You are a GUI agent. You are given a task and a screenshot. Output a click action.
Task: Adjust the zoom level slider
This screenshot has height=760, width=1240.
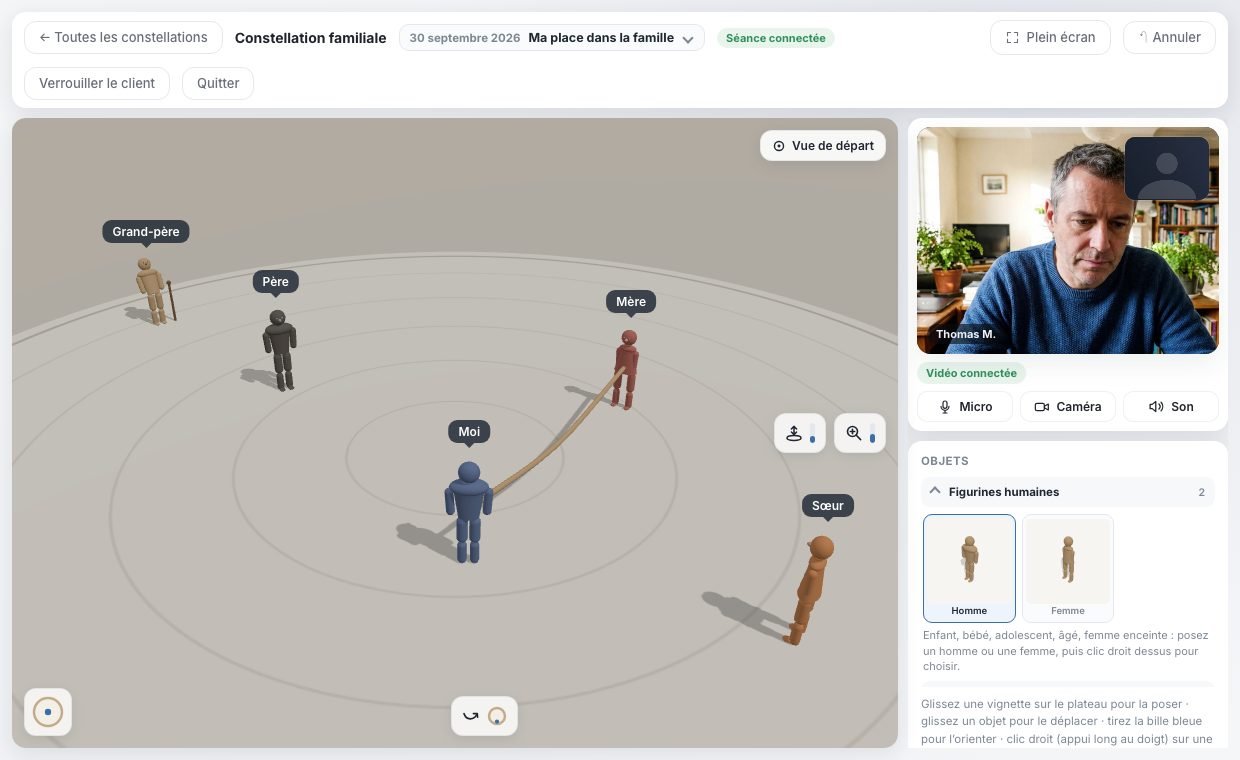(872, 433)
